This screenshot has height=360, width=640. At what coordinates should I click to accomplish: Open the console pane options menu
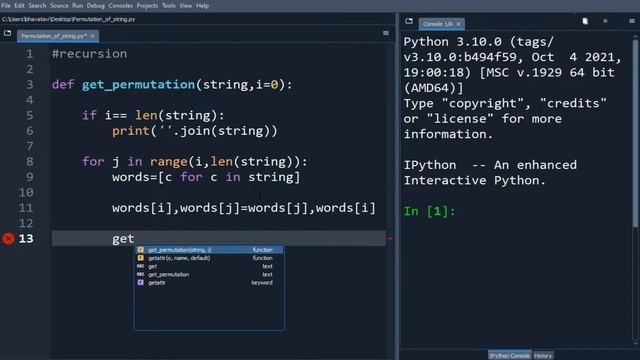[632, 21]
